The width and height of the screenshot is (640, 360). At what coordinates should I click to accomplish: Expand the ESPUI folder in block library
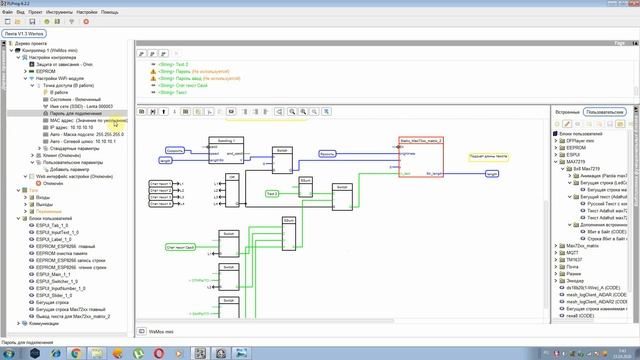click(556, 155)
